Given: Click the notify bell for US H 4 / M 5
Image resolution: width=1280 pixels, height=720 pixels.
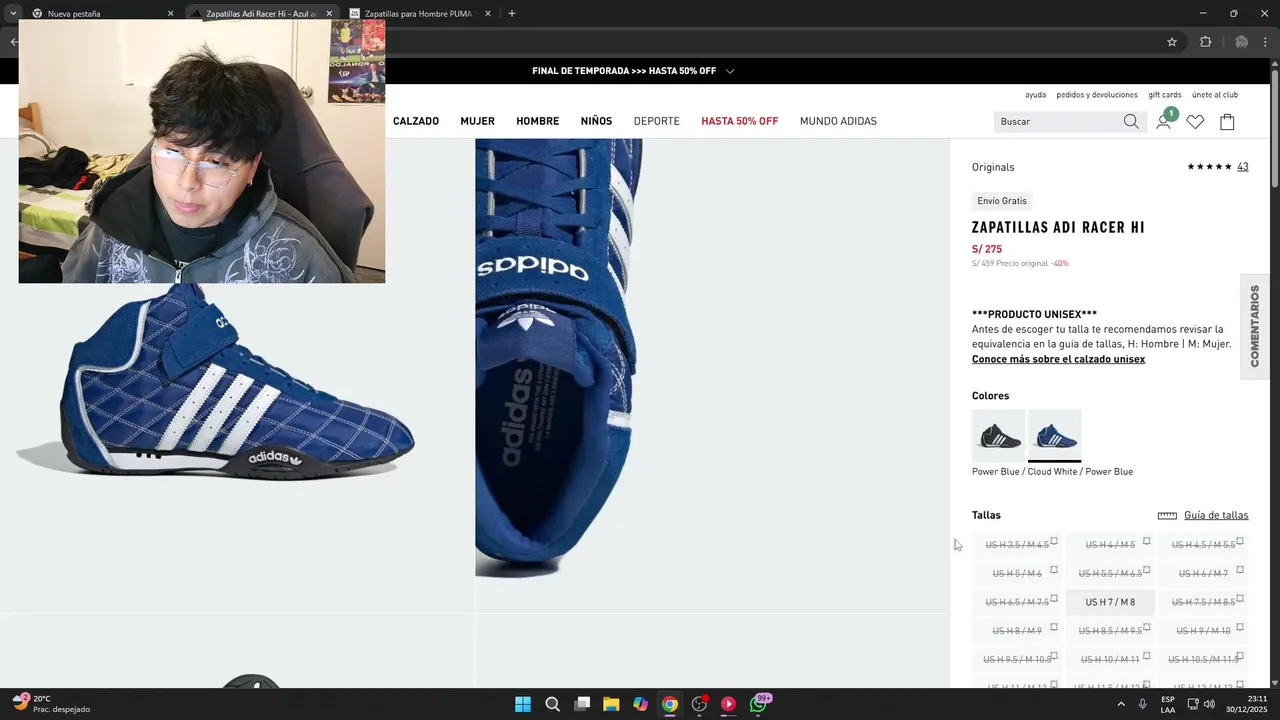Looking at the screenshot, I should coord(1146,541).
